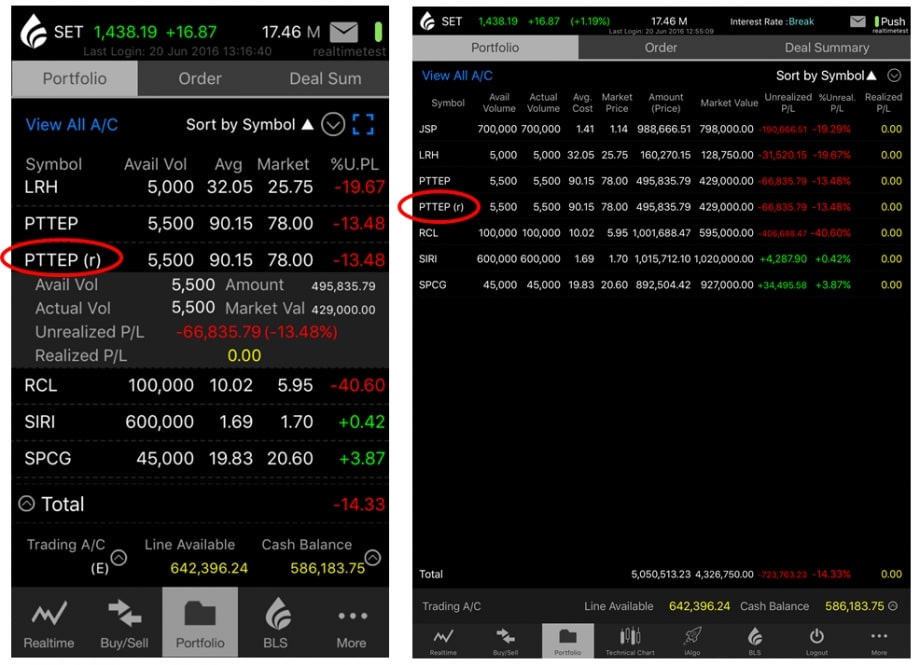Tap the BLS icon in phone bottom bar
Image resolution: width=920 pixels, height=665 pixels.
276,624
